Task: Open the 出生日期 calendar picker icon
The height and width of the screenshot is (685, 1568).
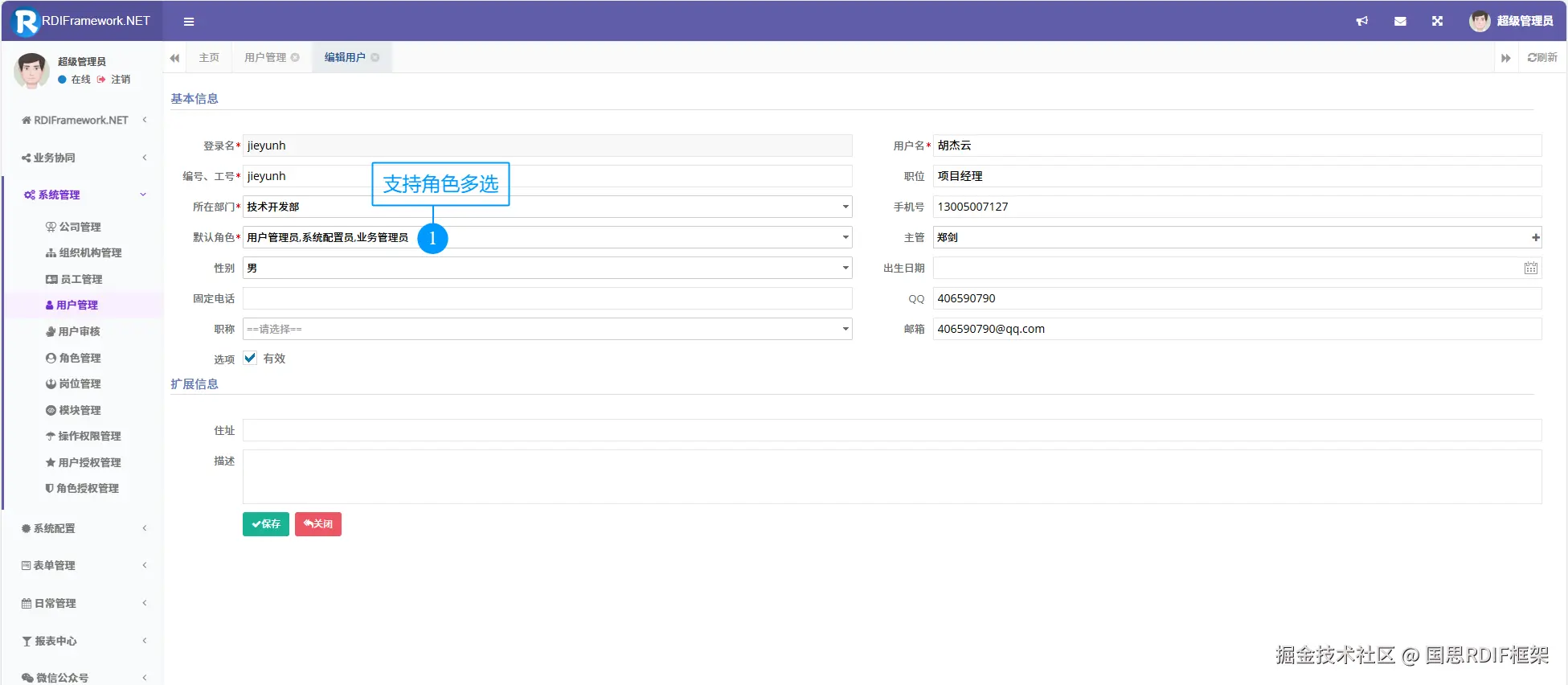Action: tap(1531, 268)
